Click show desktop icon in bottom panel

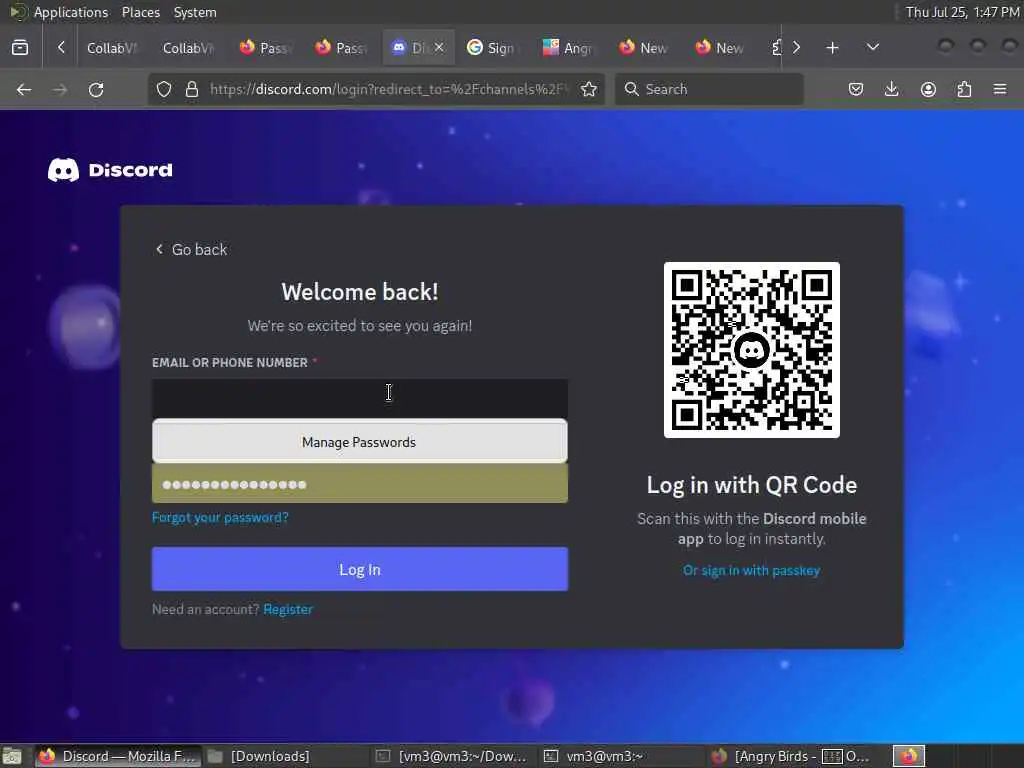coord(12,756)
